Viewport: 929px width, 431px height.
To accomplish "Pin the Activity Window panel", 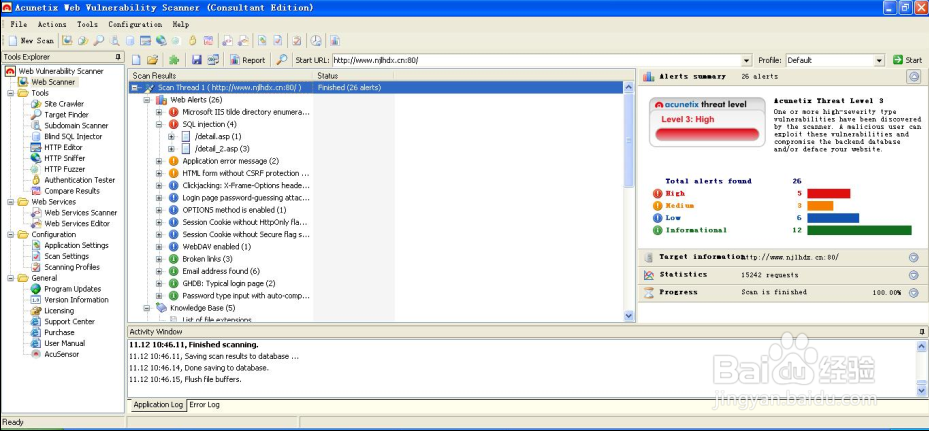I will (x=922, y=331).
